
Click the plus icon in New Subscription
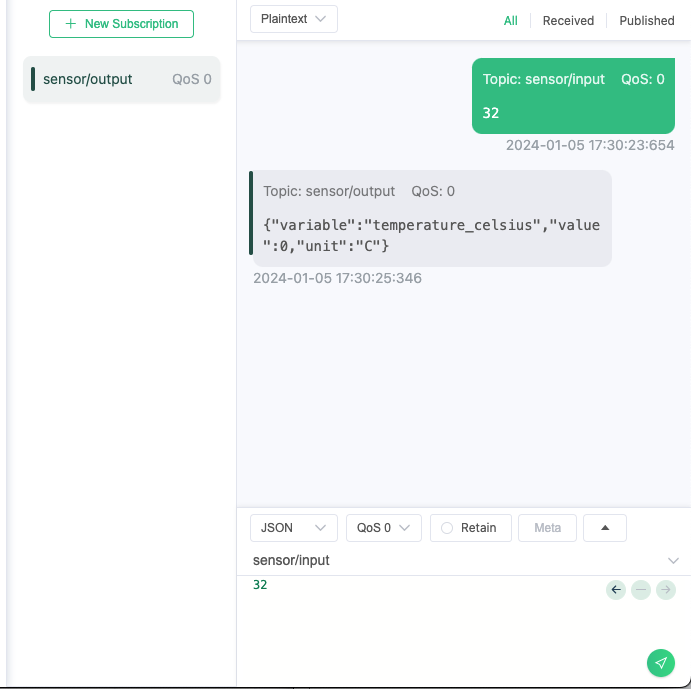[71, 24]
